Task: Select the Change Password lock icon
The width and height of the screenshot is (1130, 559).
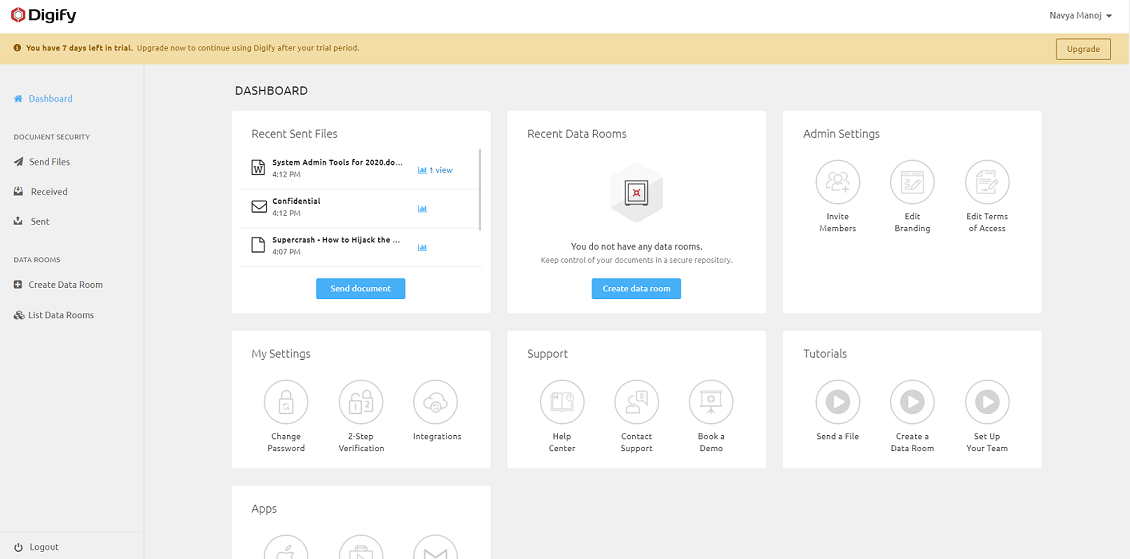Action: tap(286, 403)
